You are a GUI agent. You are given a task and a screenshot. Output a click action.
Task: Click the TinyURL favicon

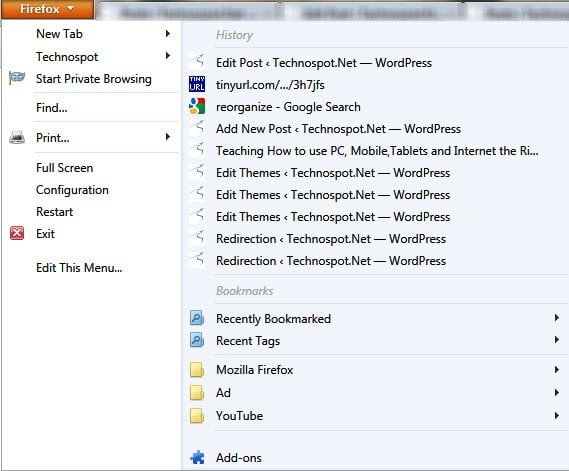tap(197, 84)
